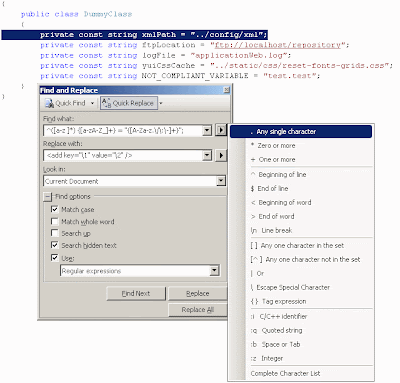Enable the Search up checkbox
This screenshot has width=400, height=383.
tap(55, 233)
